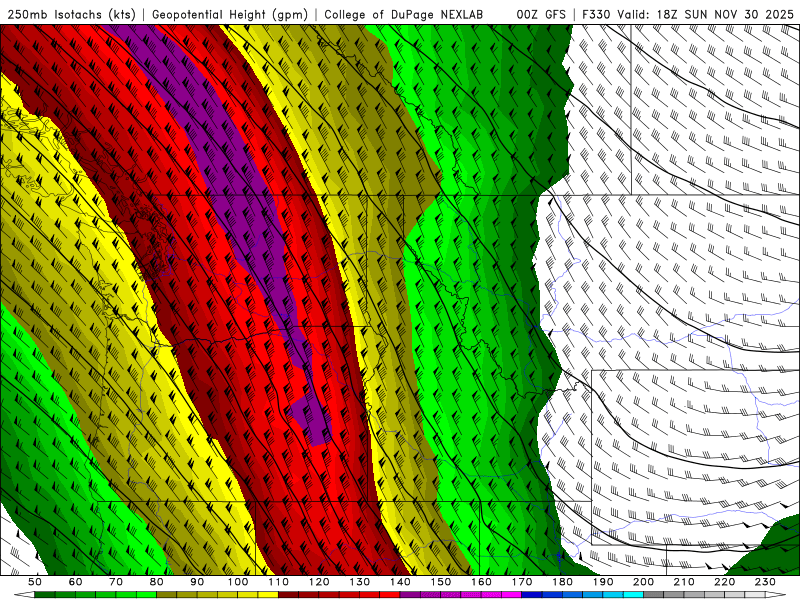
Task: Click the 160 label on the color scale
Action: [x=481, y=582]
